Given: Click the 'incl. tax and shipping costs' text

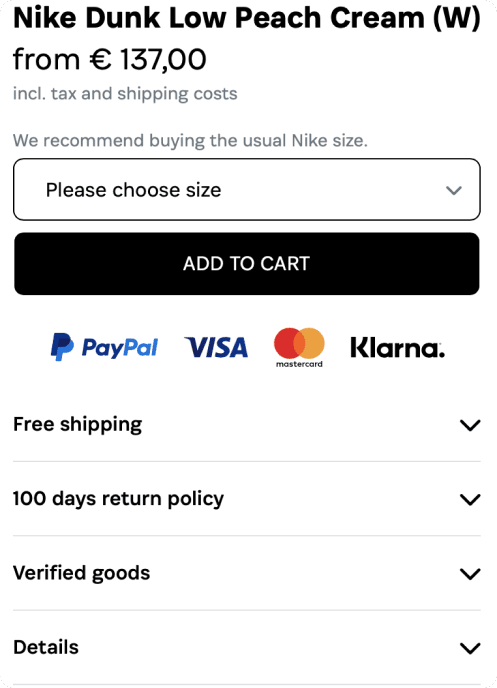Looking at the screenshot, I should coord(125,93).
